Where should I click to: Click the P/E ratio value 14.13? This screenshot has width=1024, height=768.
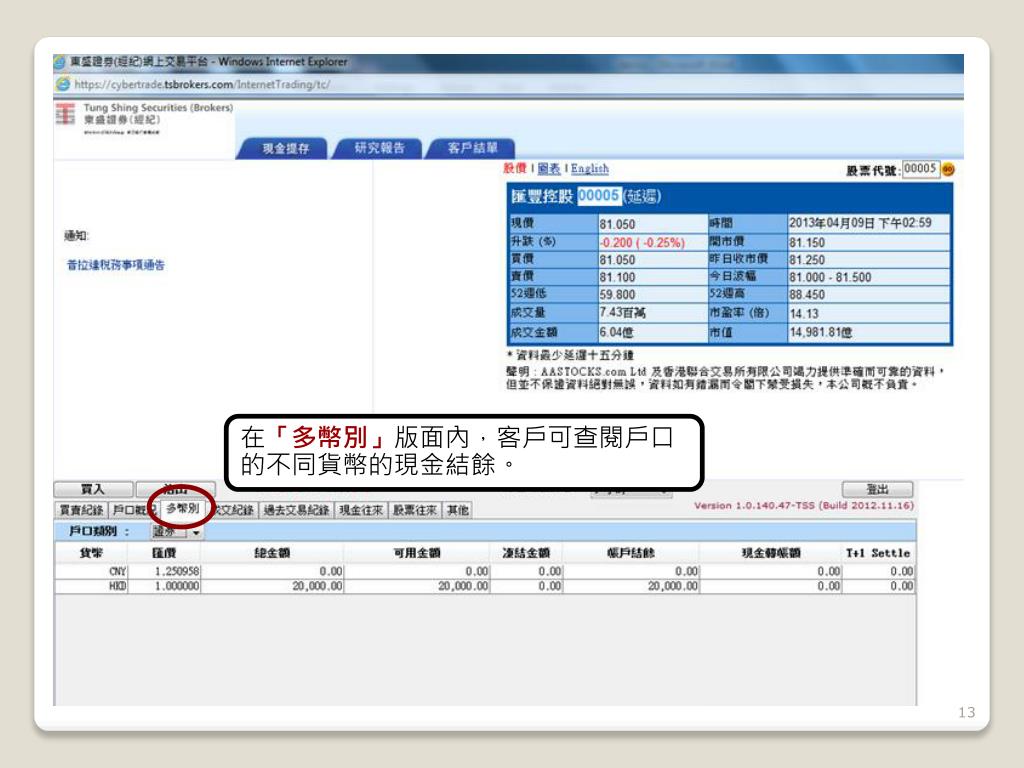(803, 314)
